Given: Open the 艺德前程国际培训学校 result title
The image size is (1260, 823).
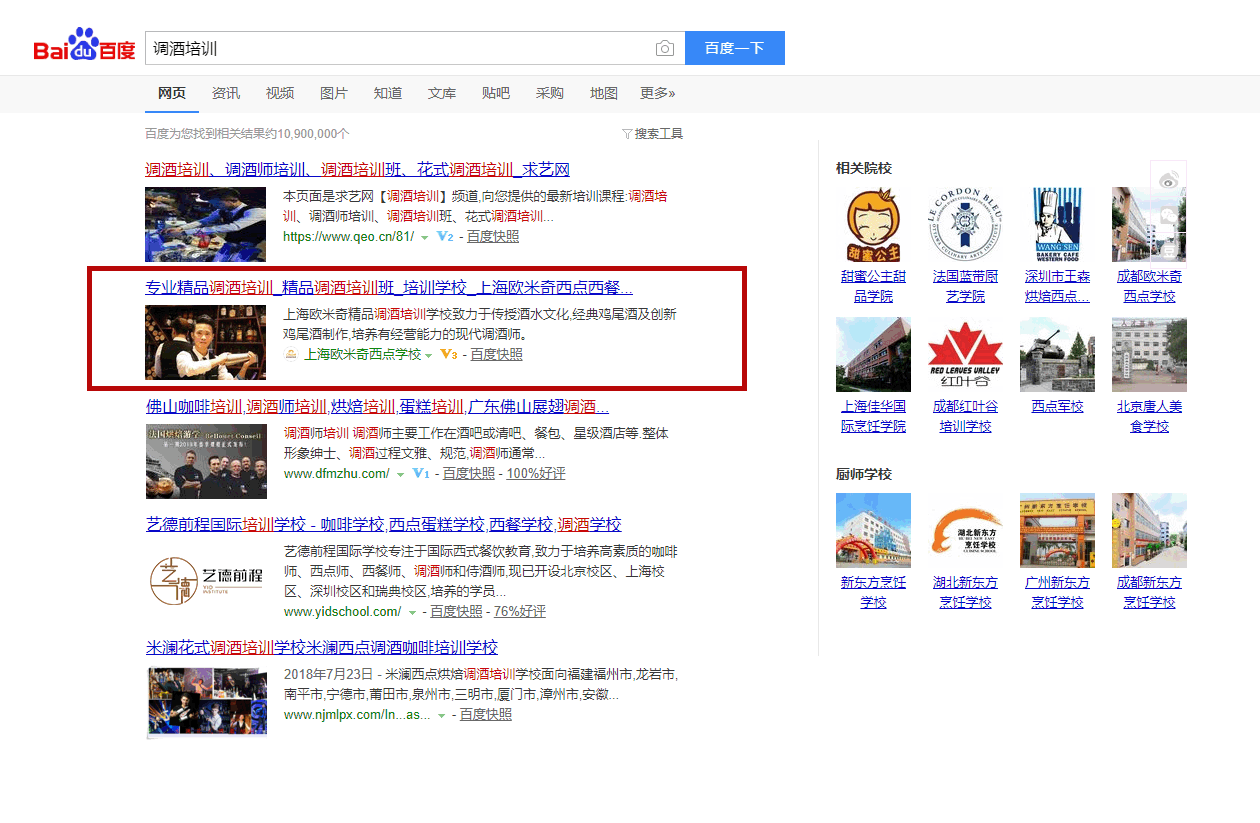Looking at the screenshot, I should coord(384,525).
